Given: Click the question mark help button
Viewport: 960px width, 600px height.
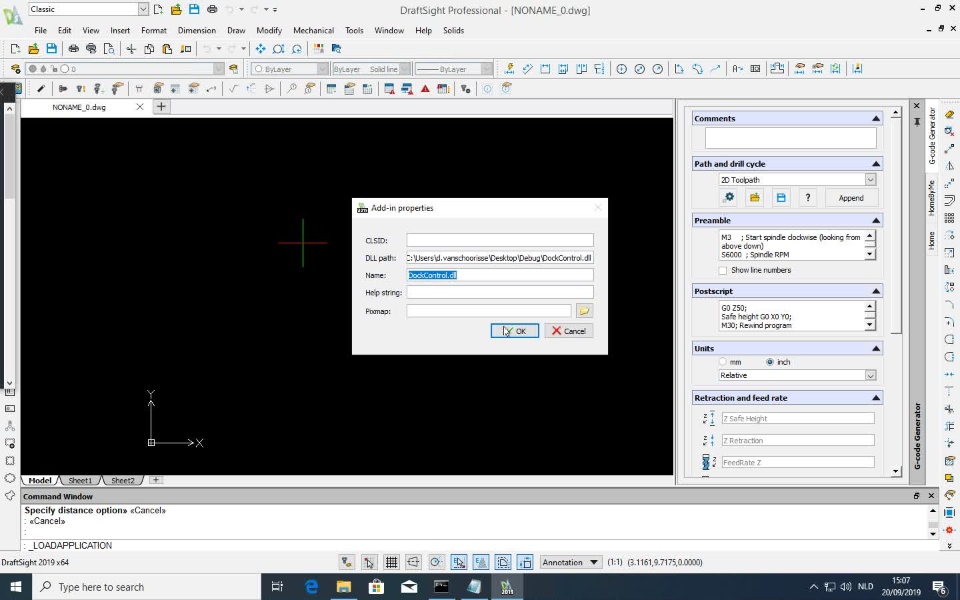Looking at the screenshot, I should [x=808, y=198].
